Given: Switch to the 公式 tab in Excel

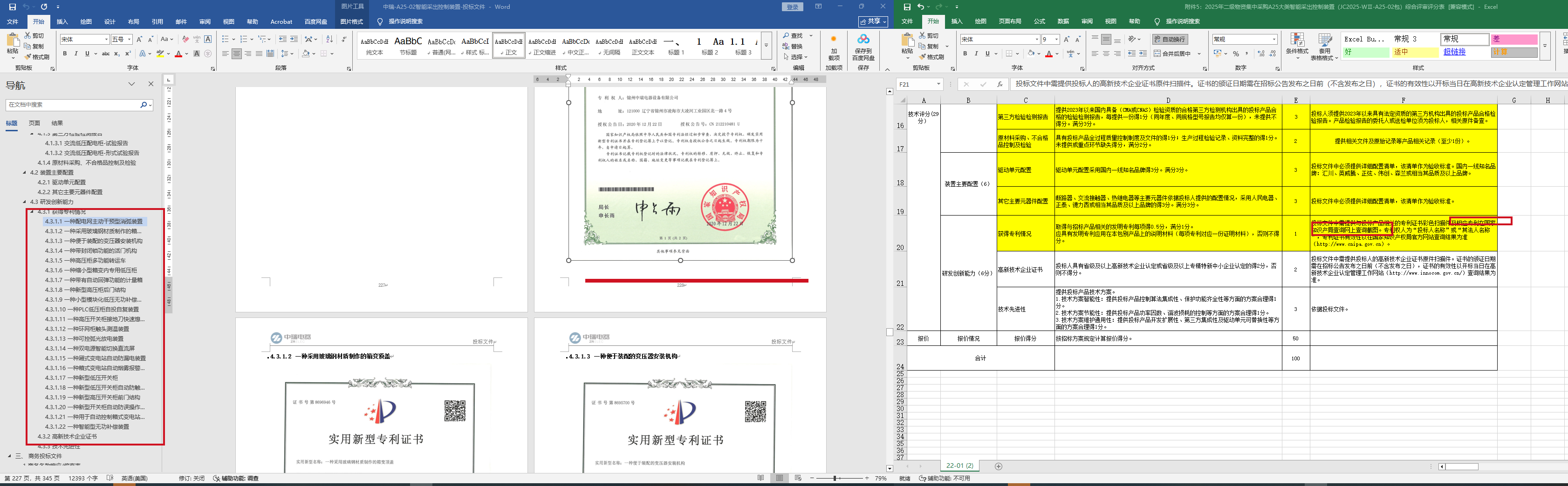Looking at the screenshot, I should 1040,21.
